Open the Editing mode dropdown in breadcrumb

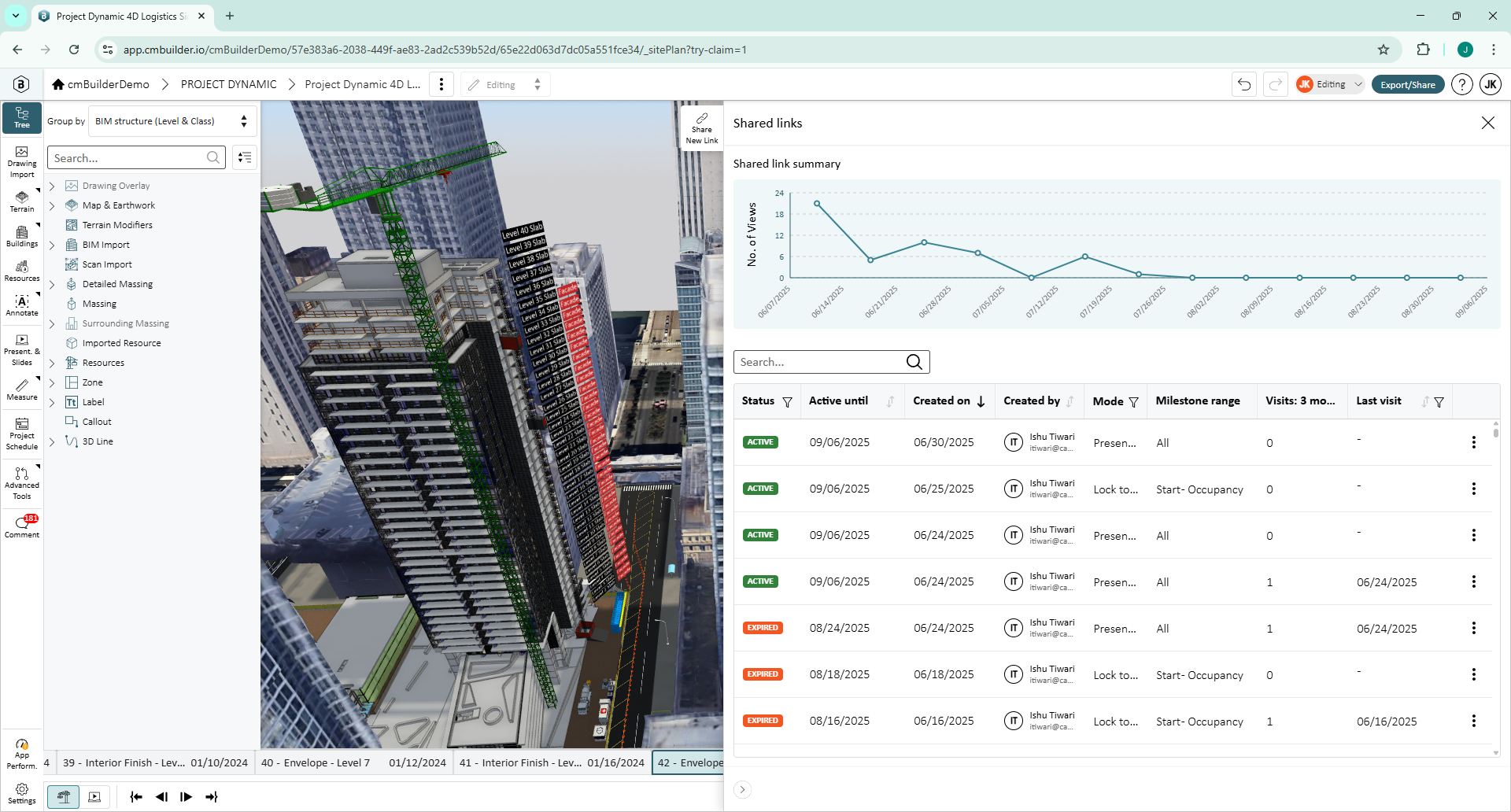pyautogui.click(x=504, y=84)
